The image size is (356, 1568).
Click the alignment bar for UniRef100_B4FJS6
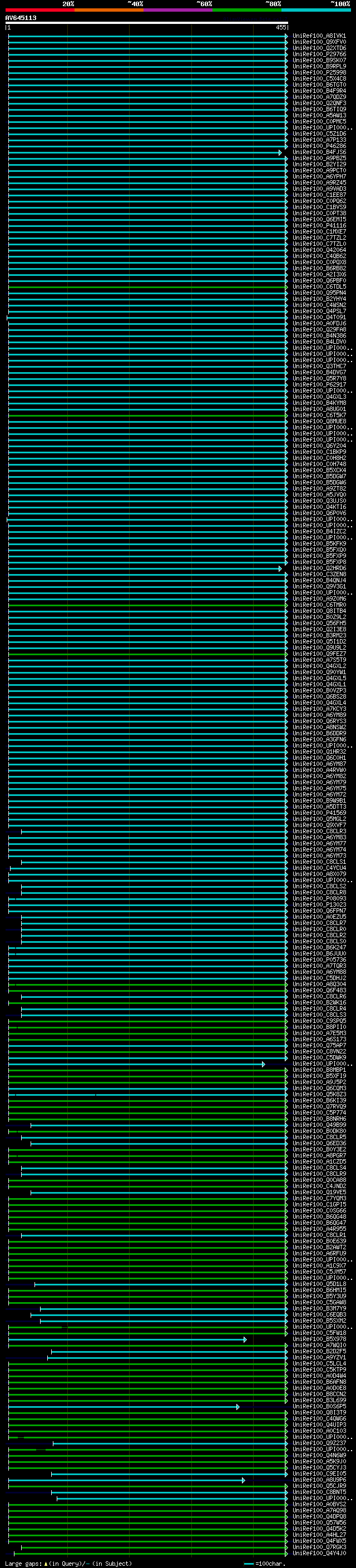145,153
